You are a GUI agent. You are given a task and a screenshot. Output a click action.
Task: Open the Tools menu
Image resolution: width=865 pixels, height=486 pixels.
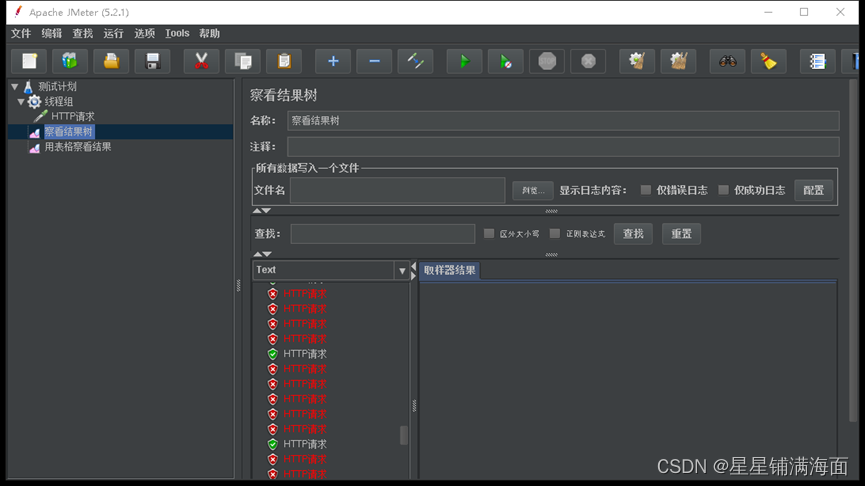[177, 34]
